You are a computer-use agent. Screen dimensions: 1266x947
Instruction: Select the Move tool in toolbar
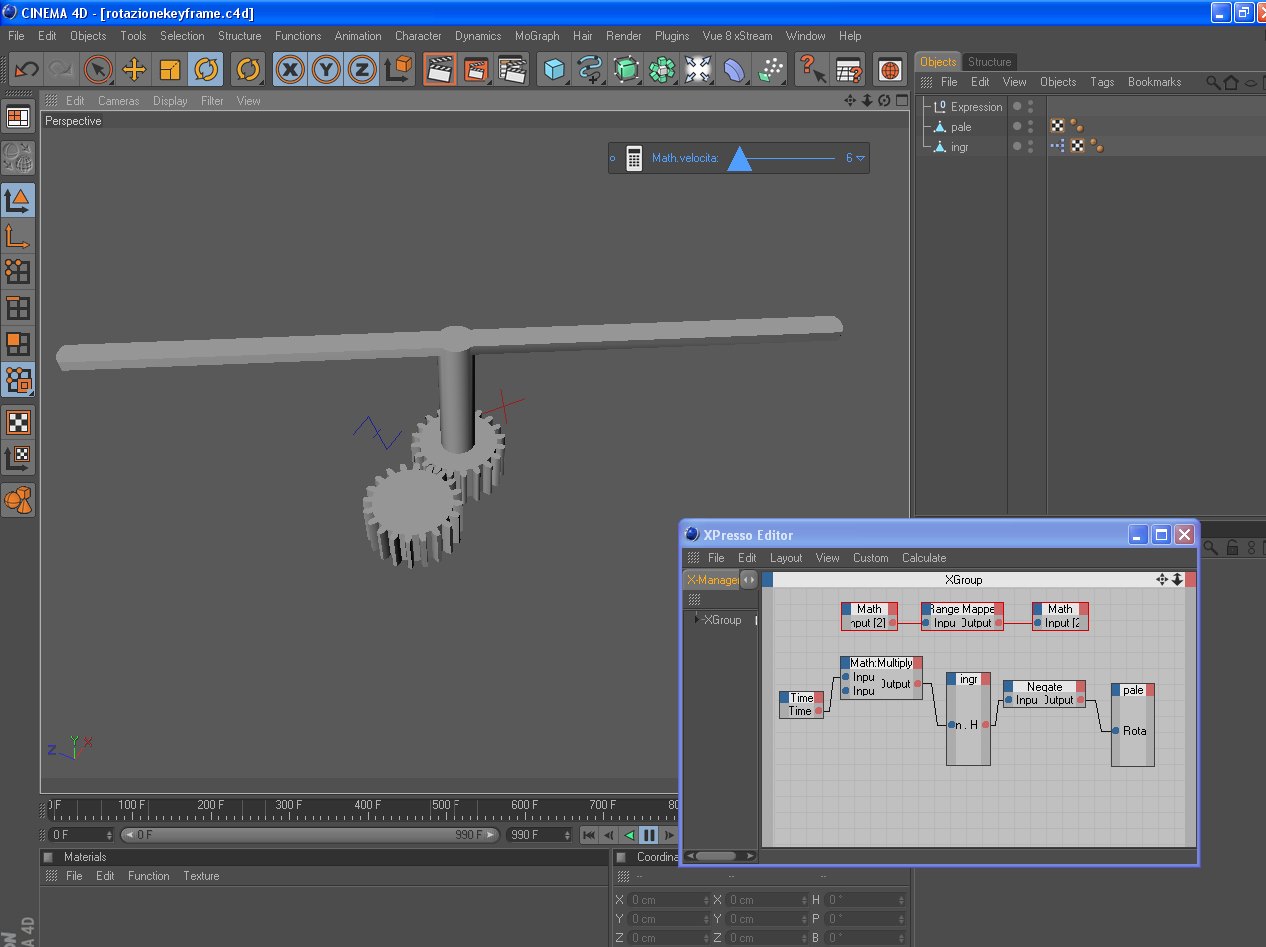(x=134, y=70)
